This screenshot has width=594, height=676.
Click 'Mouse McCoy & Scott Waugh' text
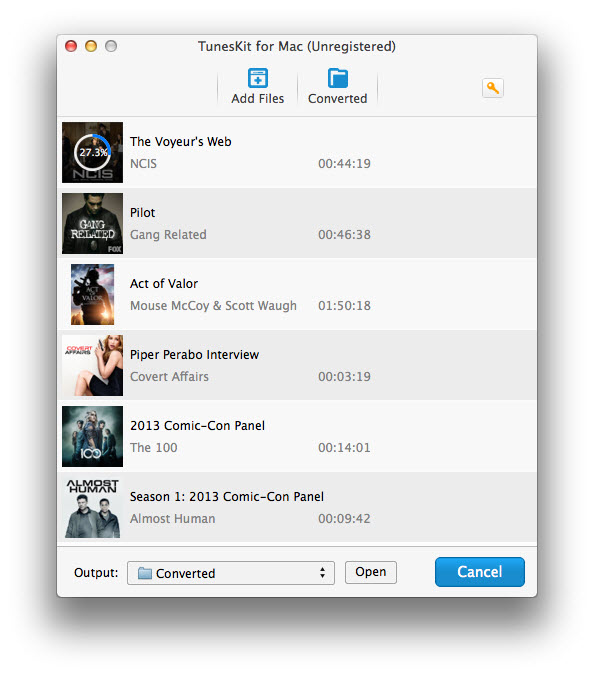tap(213, 306)
